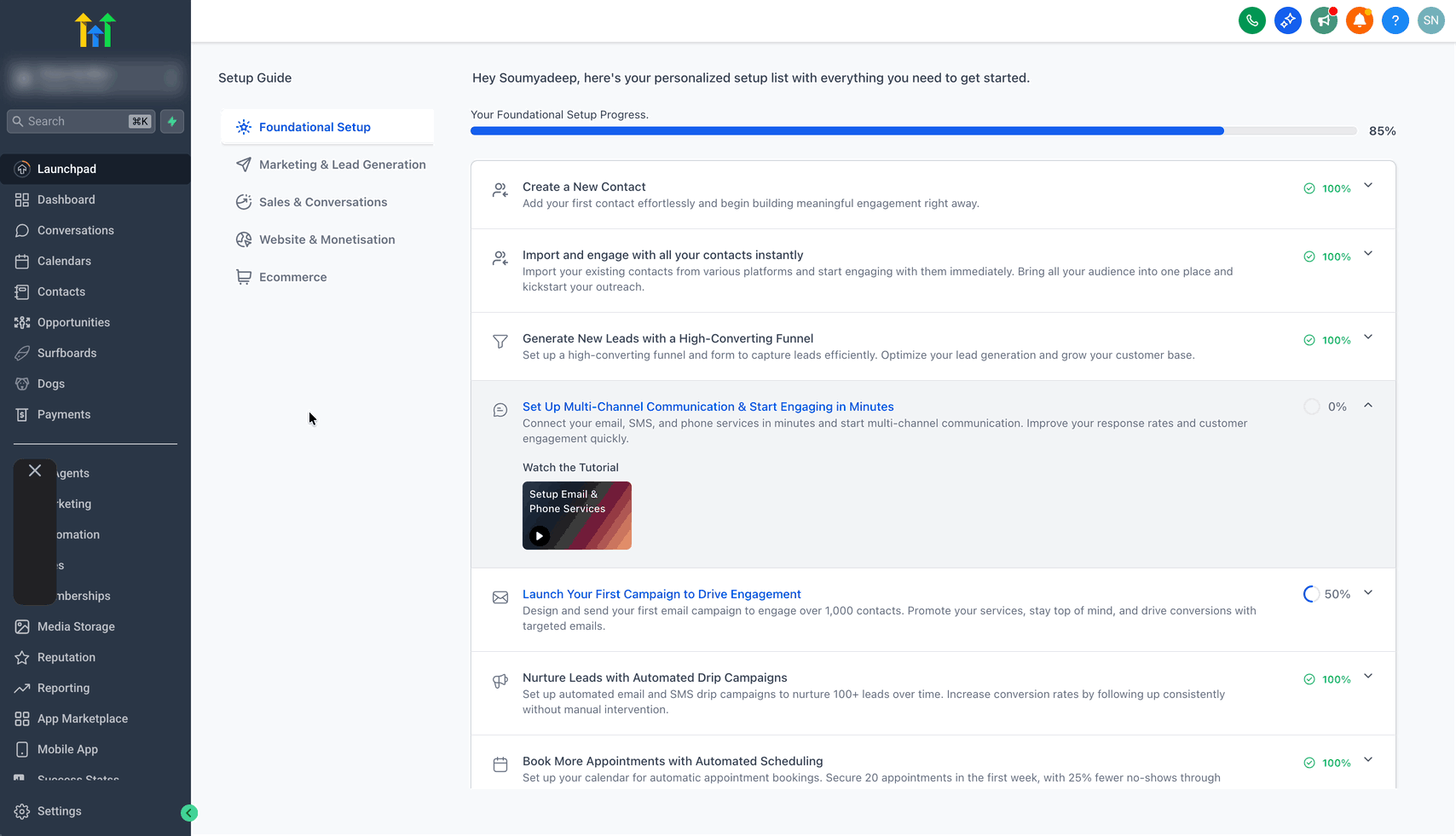Click the 50% progress circle for First Campaign
Viewport: 1456px width, 836px height.
(1311, 594)
